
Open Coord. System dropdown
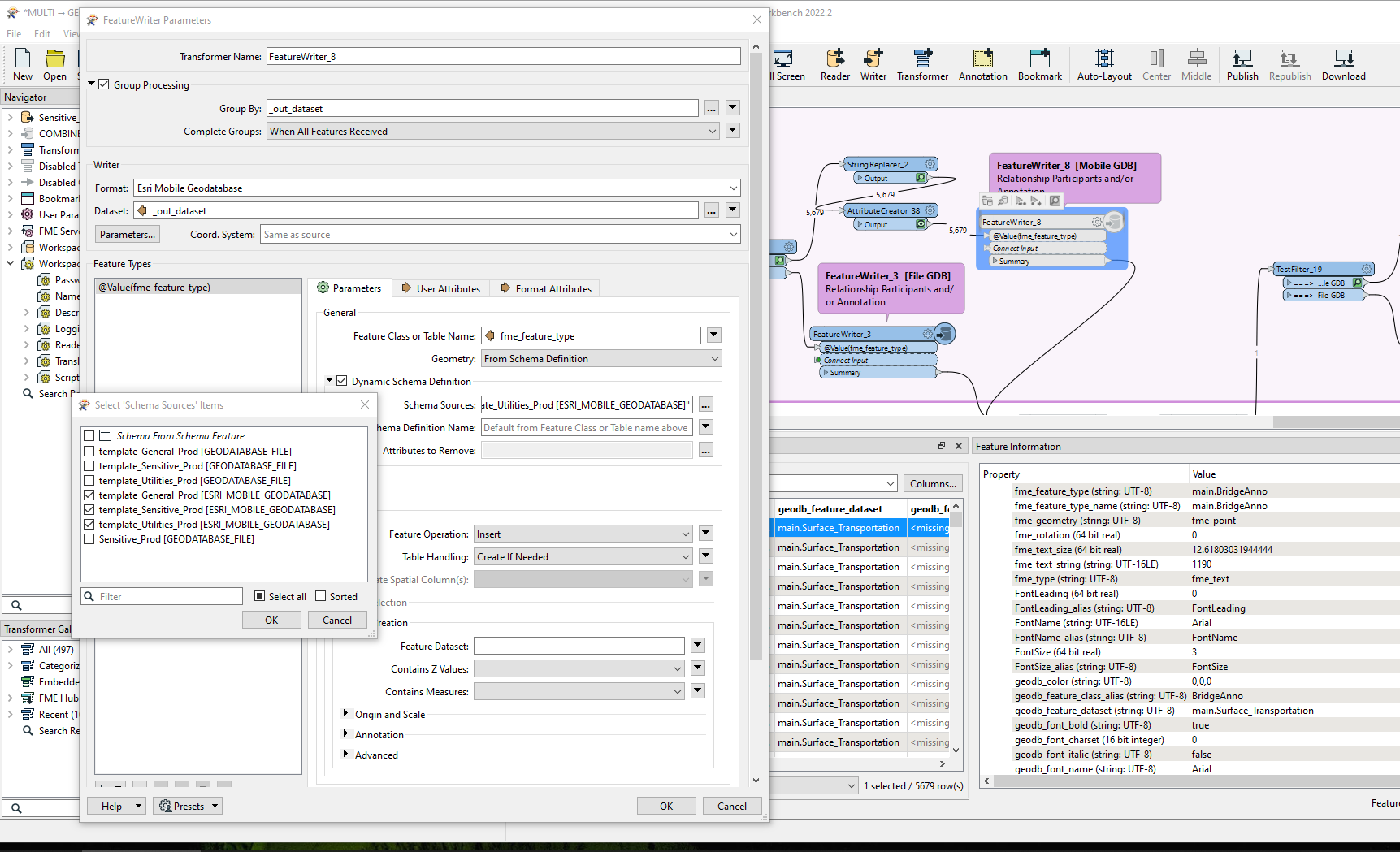tap(501, 235)
